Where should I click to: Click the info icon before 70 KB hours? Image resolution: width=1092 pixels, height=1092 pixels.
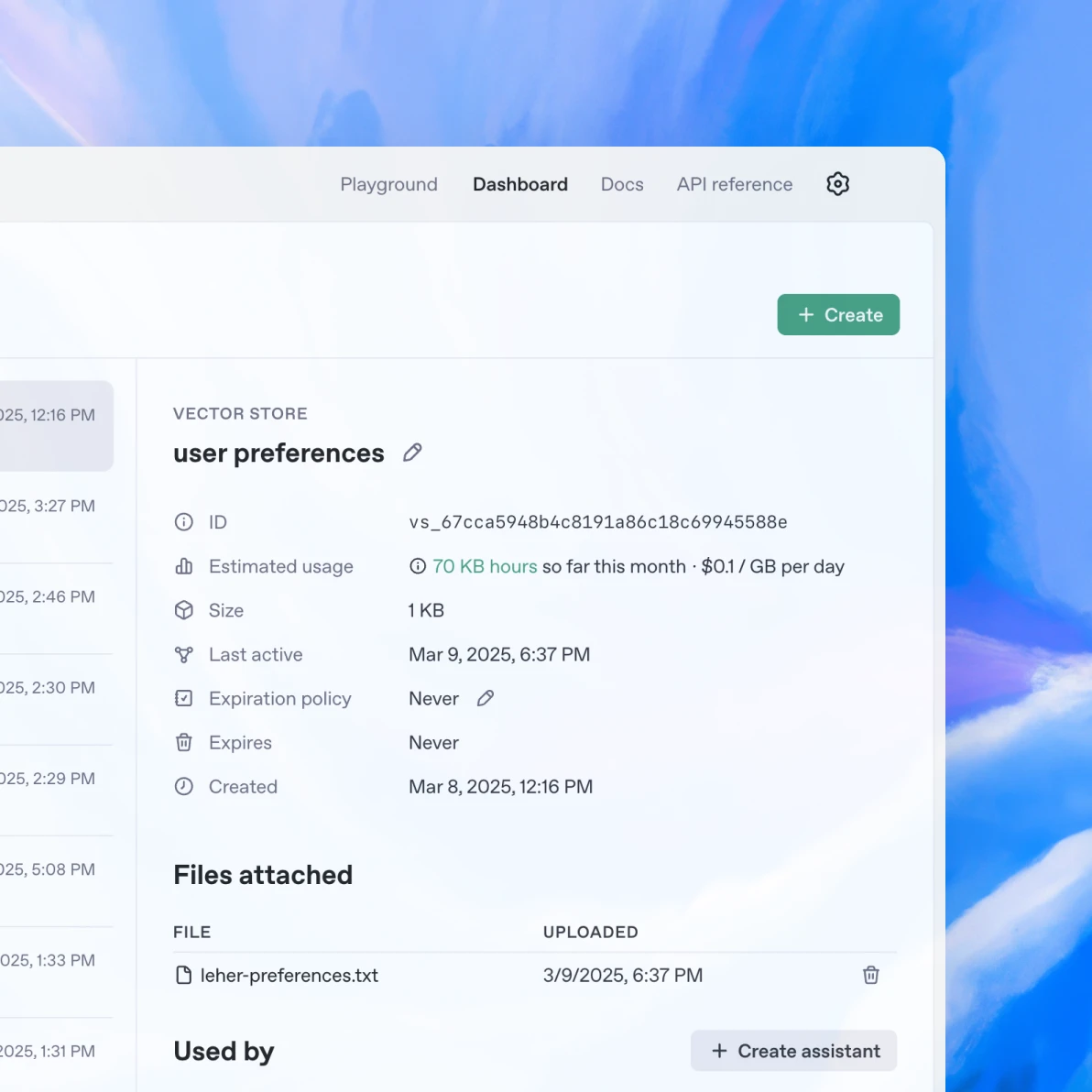[x=417, y=566]
